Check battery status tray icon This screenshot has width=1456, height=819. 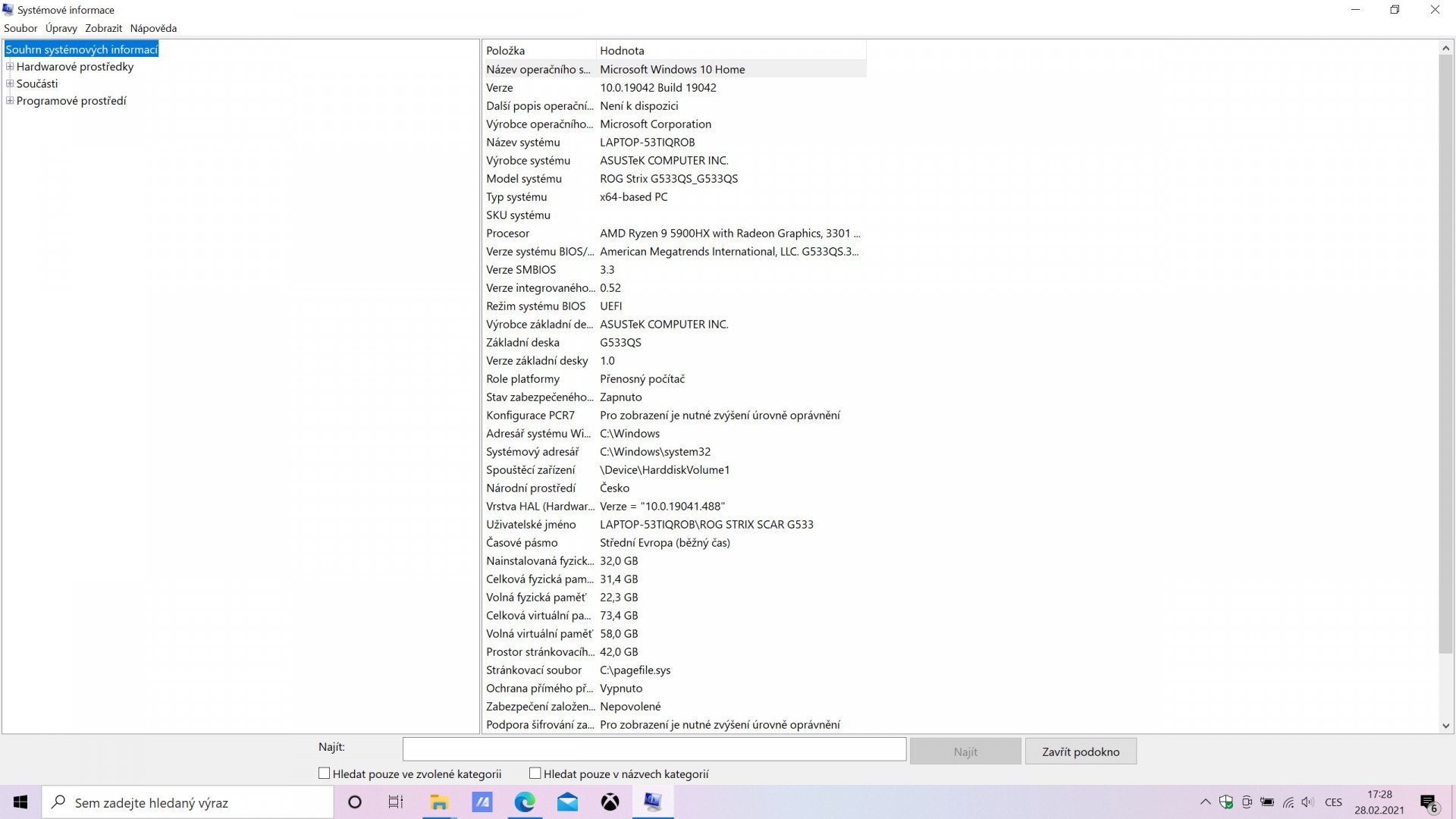[x=1267, y=802]
